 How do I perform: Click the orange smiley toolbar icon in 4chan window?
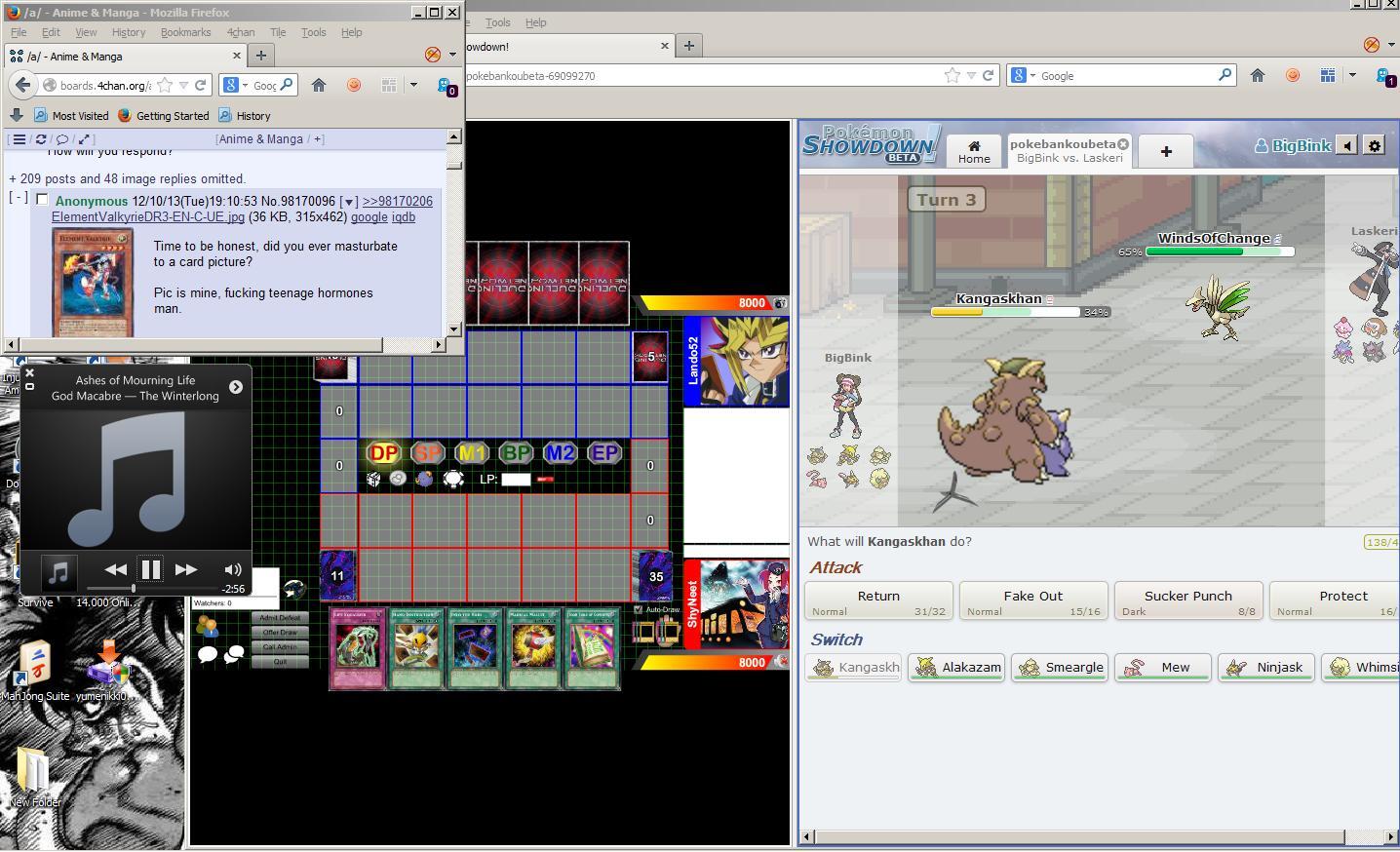point(354,85)
